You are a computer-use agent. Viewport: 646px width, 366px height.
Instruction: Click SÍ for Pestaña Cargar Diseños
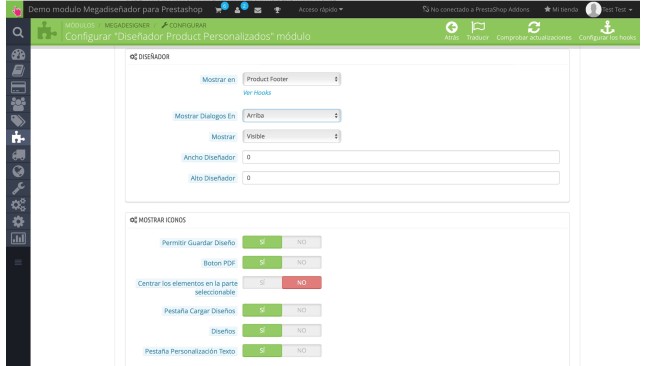(262, 310)
